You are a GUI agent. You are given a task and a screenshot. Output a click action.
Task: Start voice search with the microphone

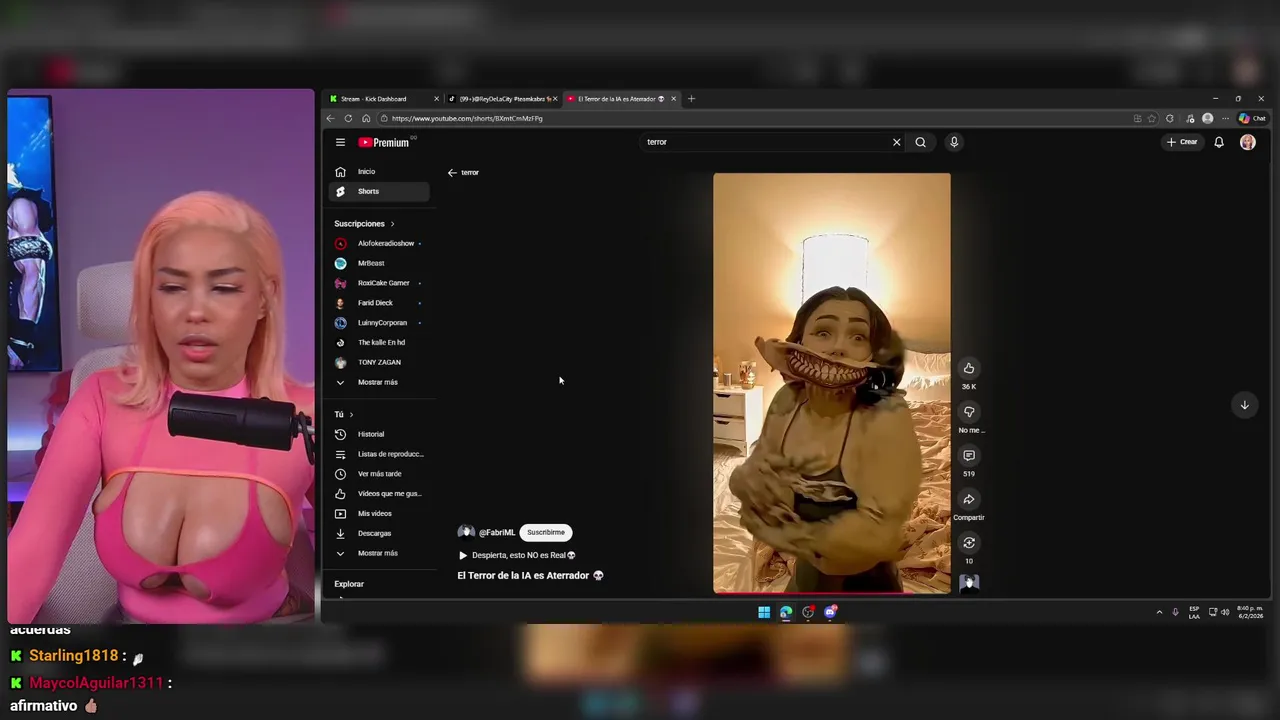click(x=954, y=142)
